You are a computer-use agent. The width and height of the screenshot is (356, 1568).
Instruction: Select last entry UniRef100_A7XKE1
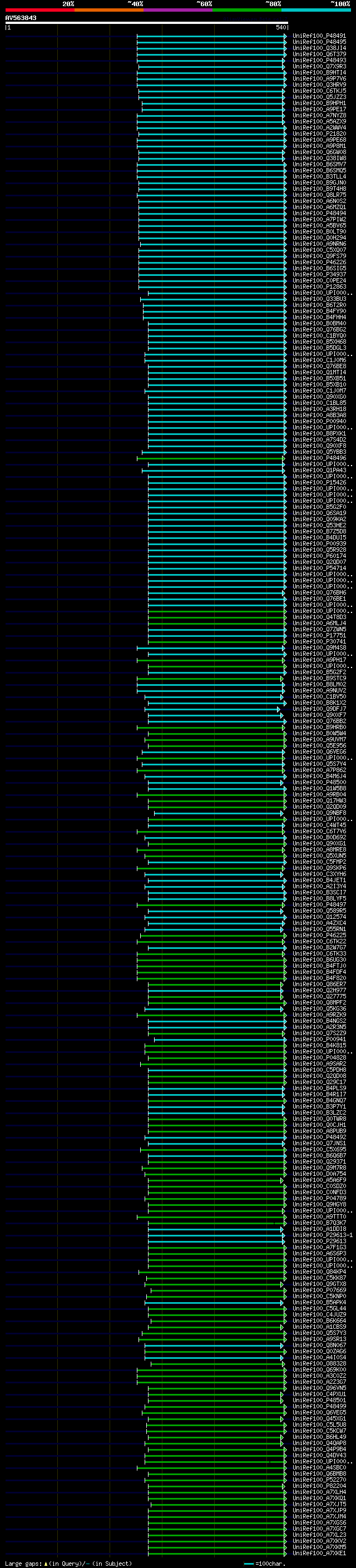[x=319, y=1553]
